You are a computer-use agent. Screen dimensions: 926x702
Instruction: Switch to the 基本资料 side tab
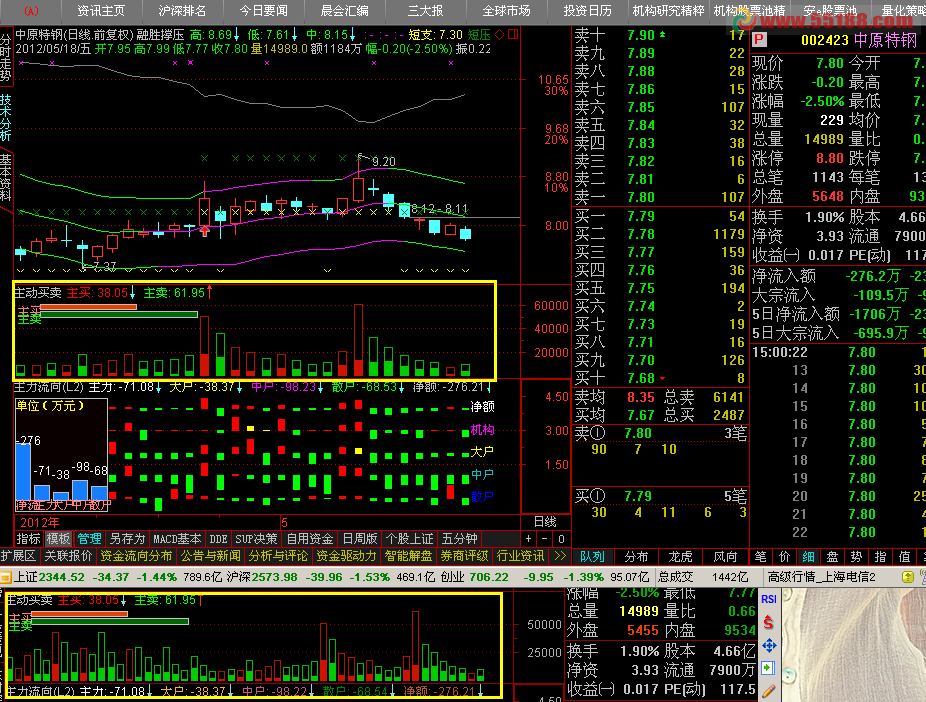point(6,177)
